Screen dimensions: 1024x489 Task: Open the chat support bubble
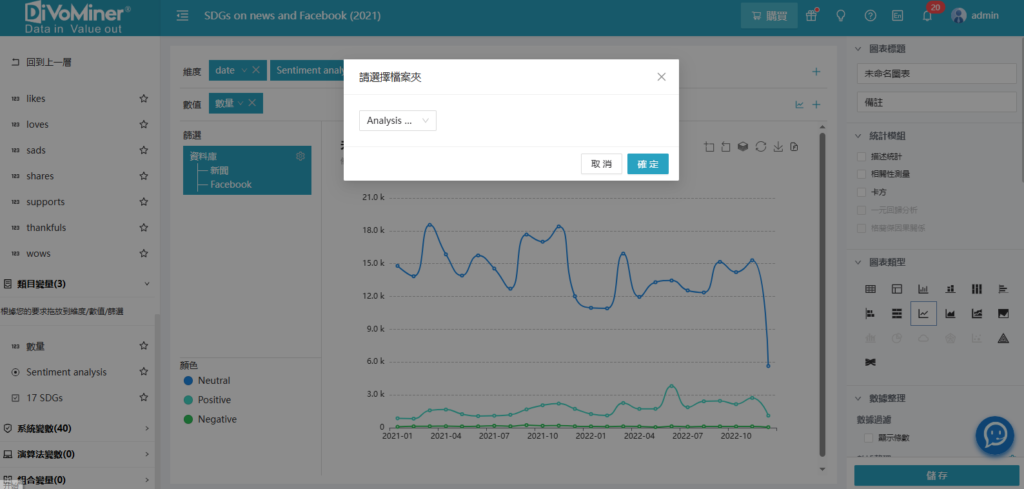[995, 435]
